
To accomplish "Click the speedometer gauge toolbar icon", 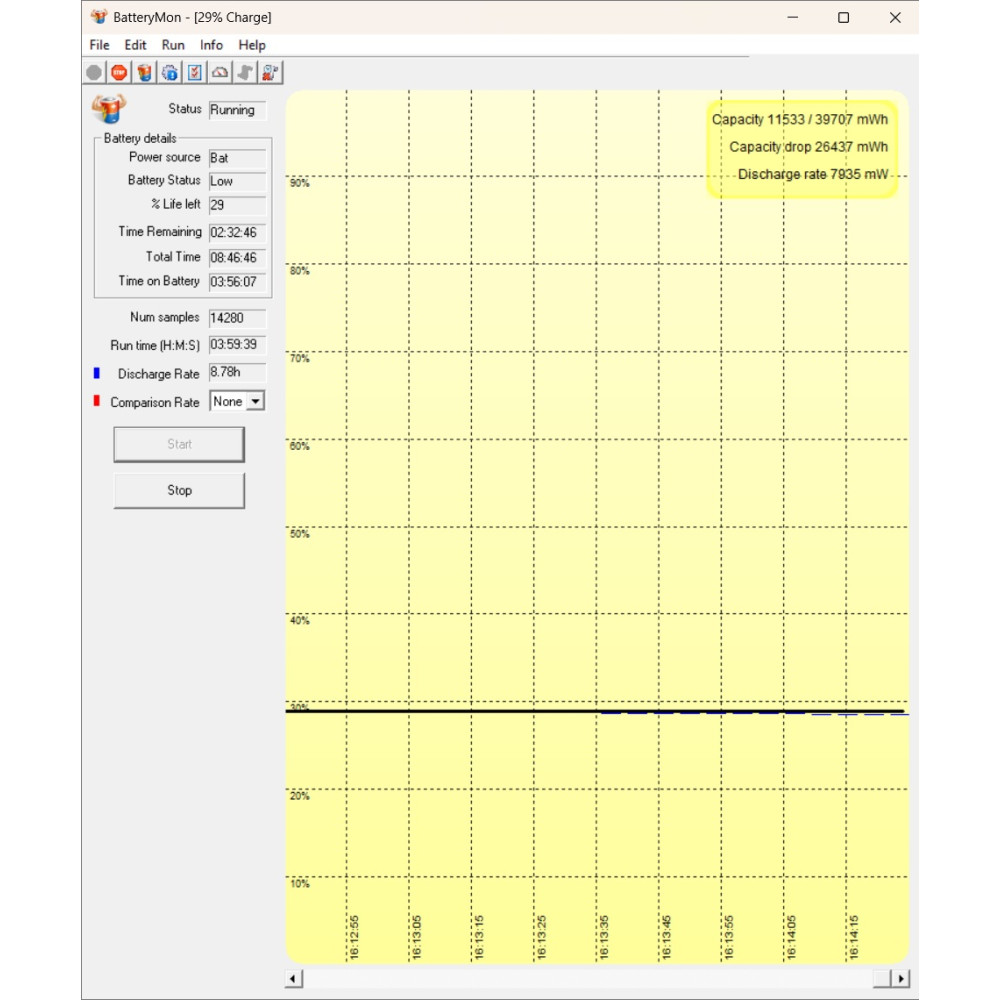I will (220, 72).
